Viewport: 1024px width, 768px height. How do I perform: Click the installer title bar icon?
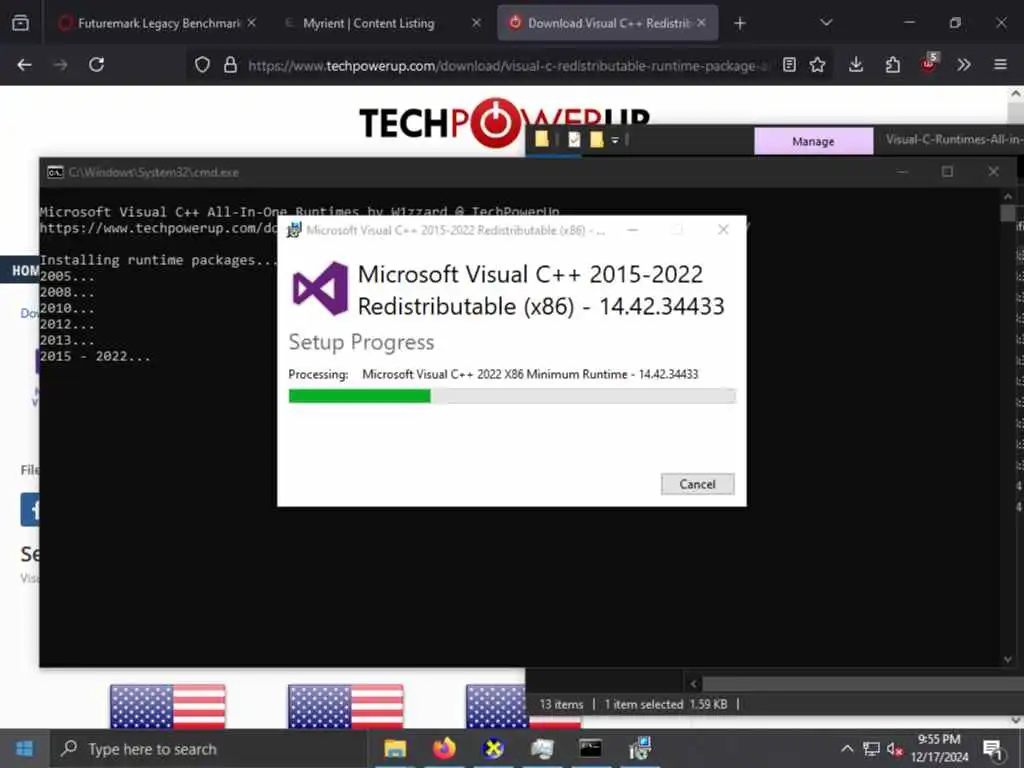294,230
